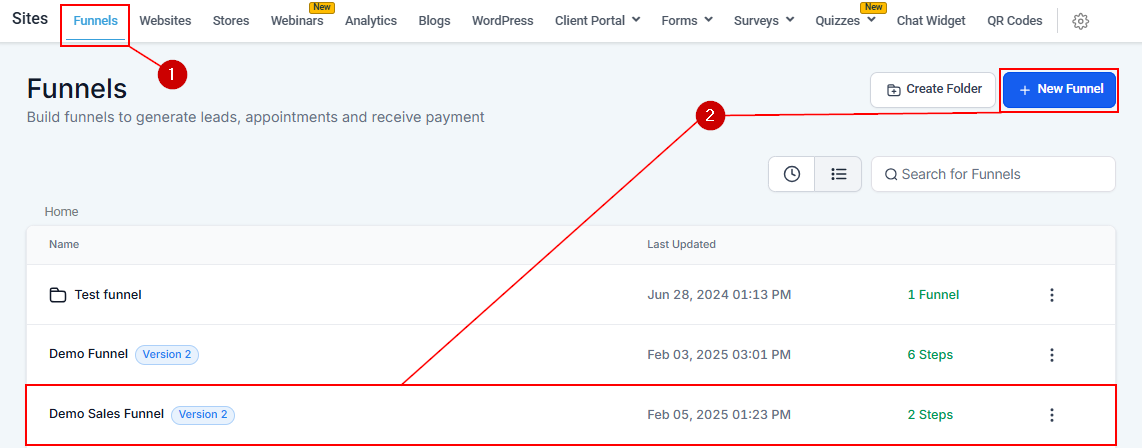Image resolution: width=1142 pixels, height=448 pixels.
Task: Click the Create Folder button
Action: 933,90
